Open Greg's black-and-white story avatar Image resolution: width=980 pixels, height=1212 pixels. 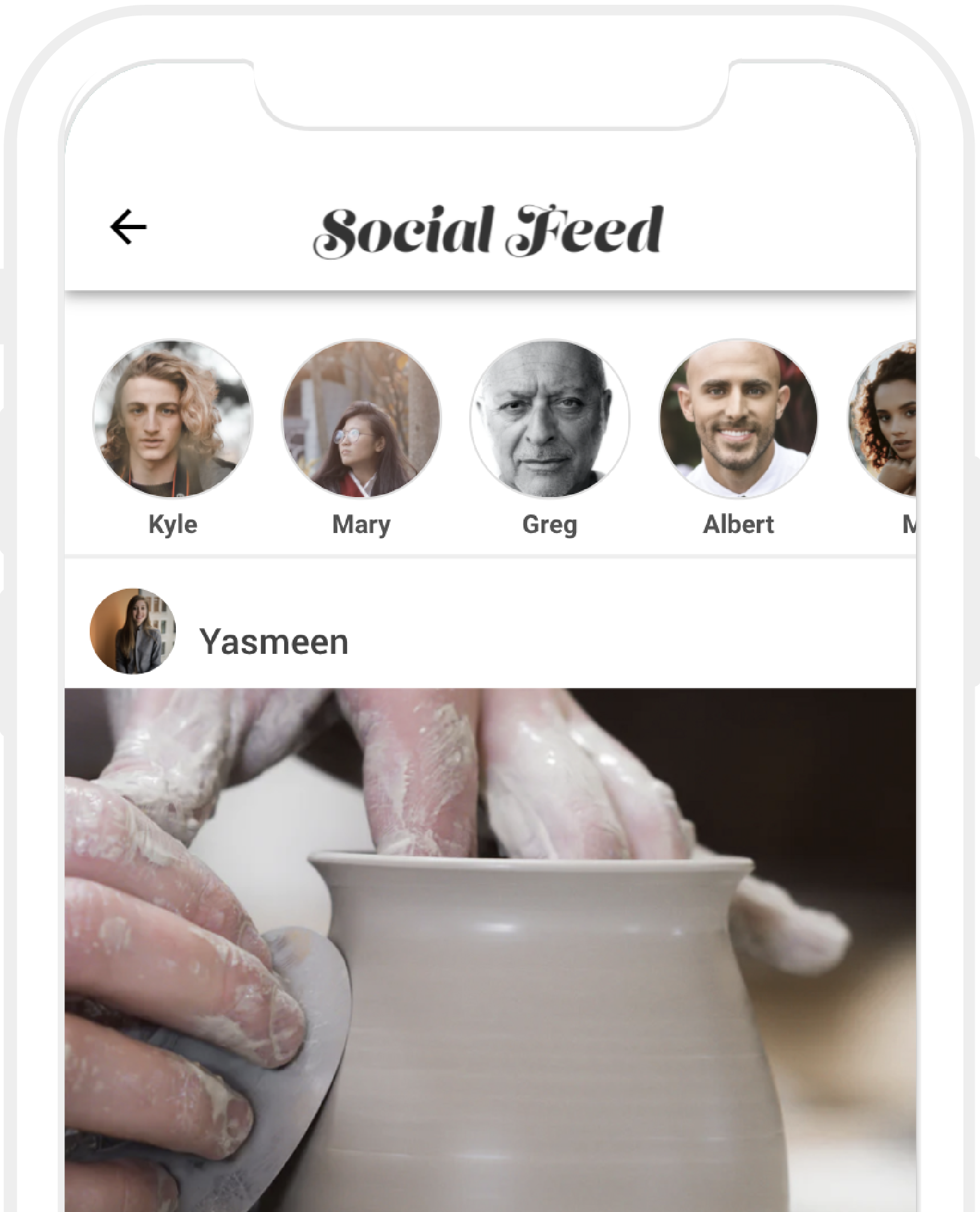pos(550,418)
